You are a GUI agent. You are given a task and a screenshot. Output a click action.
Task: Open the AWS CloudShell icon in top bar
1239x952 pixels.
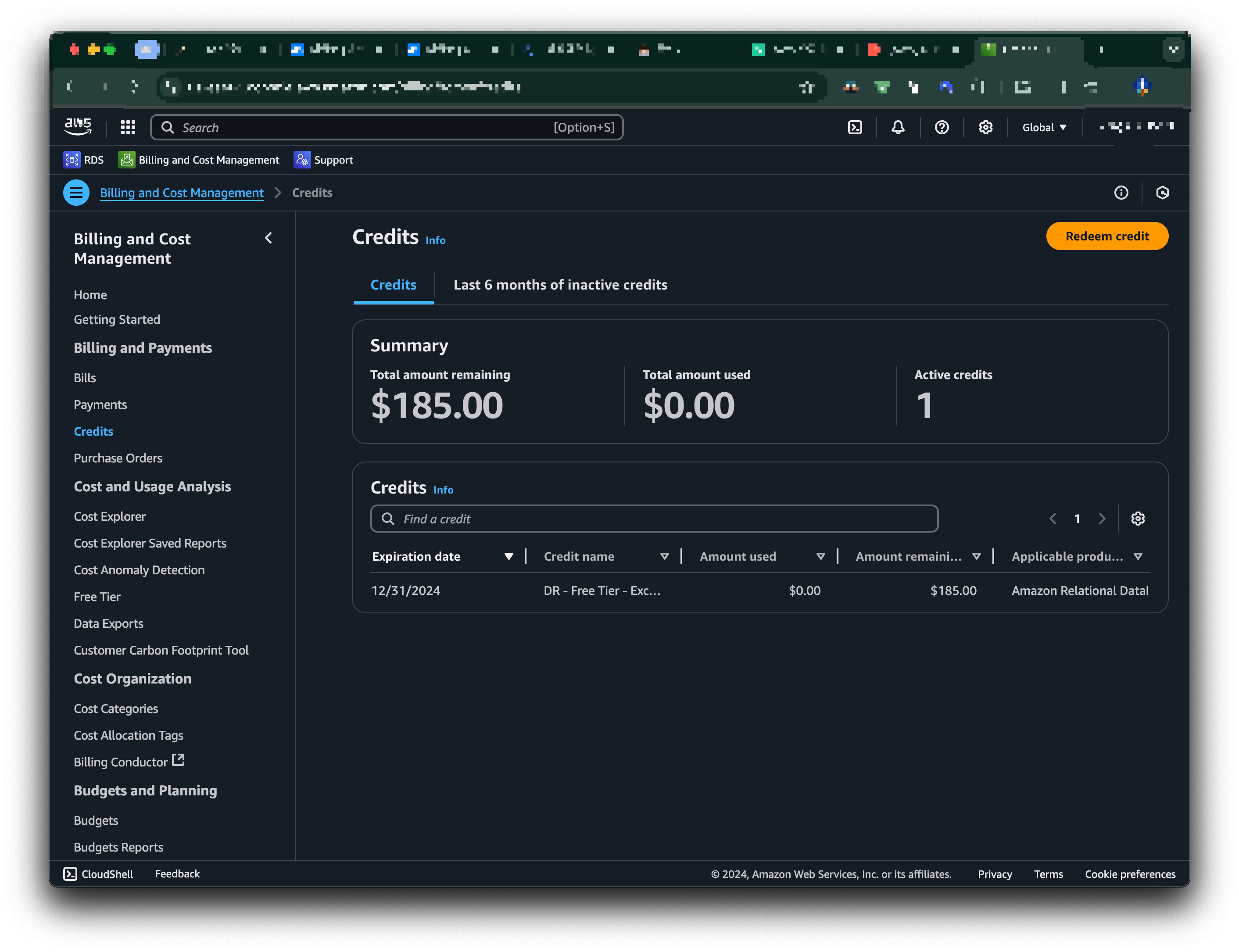[x=855, y=128]
